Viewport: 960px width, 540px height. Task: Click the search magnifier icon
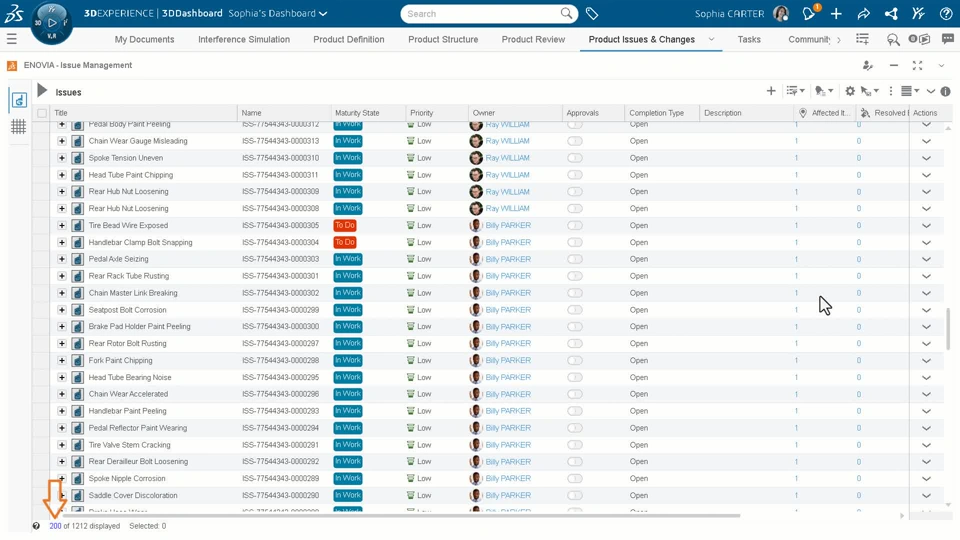pyautogui.click(x=566, y=13)
